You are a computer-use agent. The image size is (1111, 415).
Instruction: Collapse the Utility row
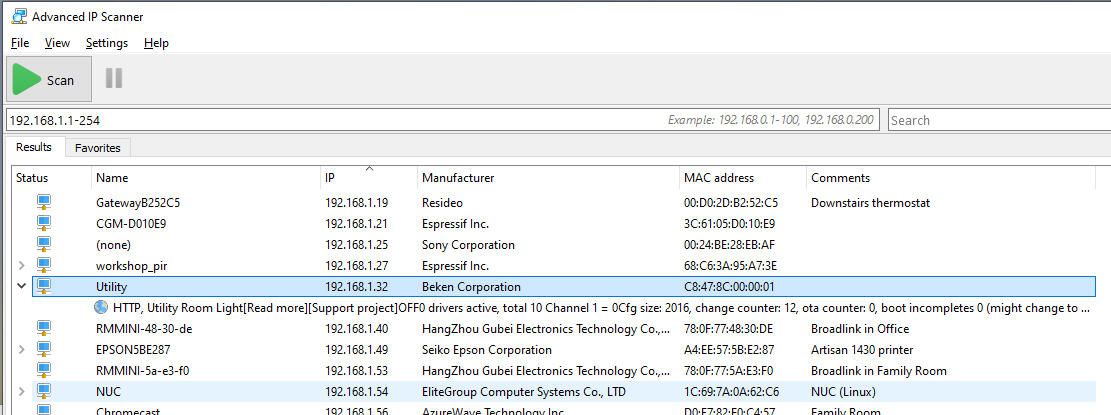coord(21,286)
